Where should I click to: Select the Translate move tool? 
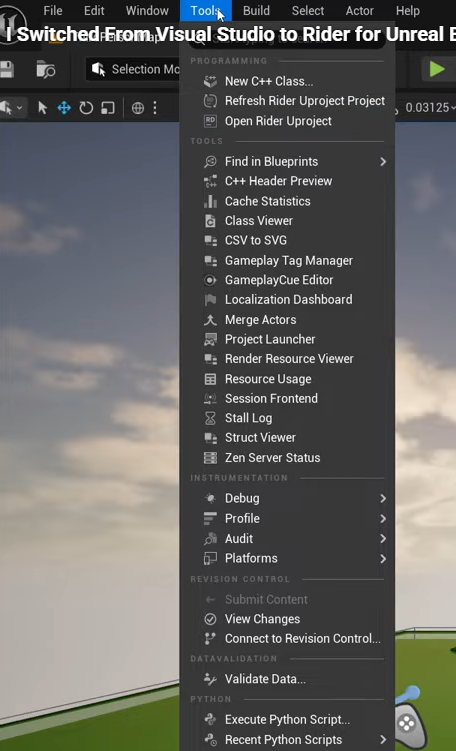point(64,108)
